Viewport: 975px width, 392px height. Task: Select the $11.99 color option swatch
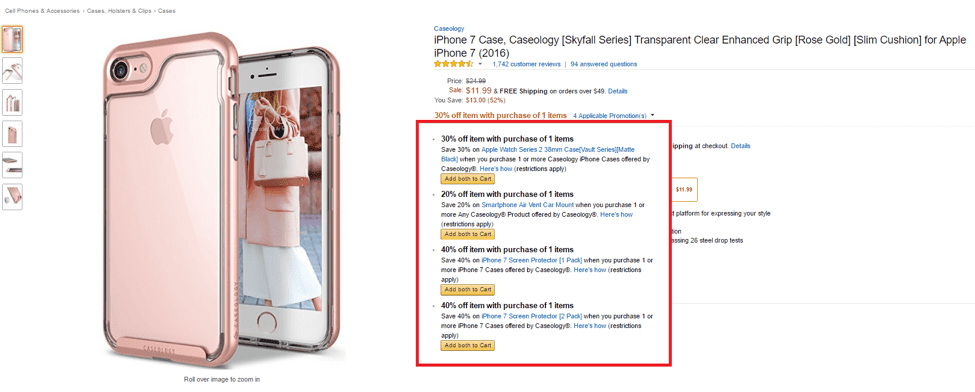click(x=684, y=190)
